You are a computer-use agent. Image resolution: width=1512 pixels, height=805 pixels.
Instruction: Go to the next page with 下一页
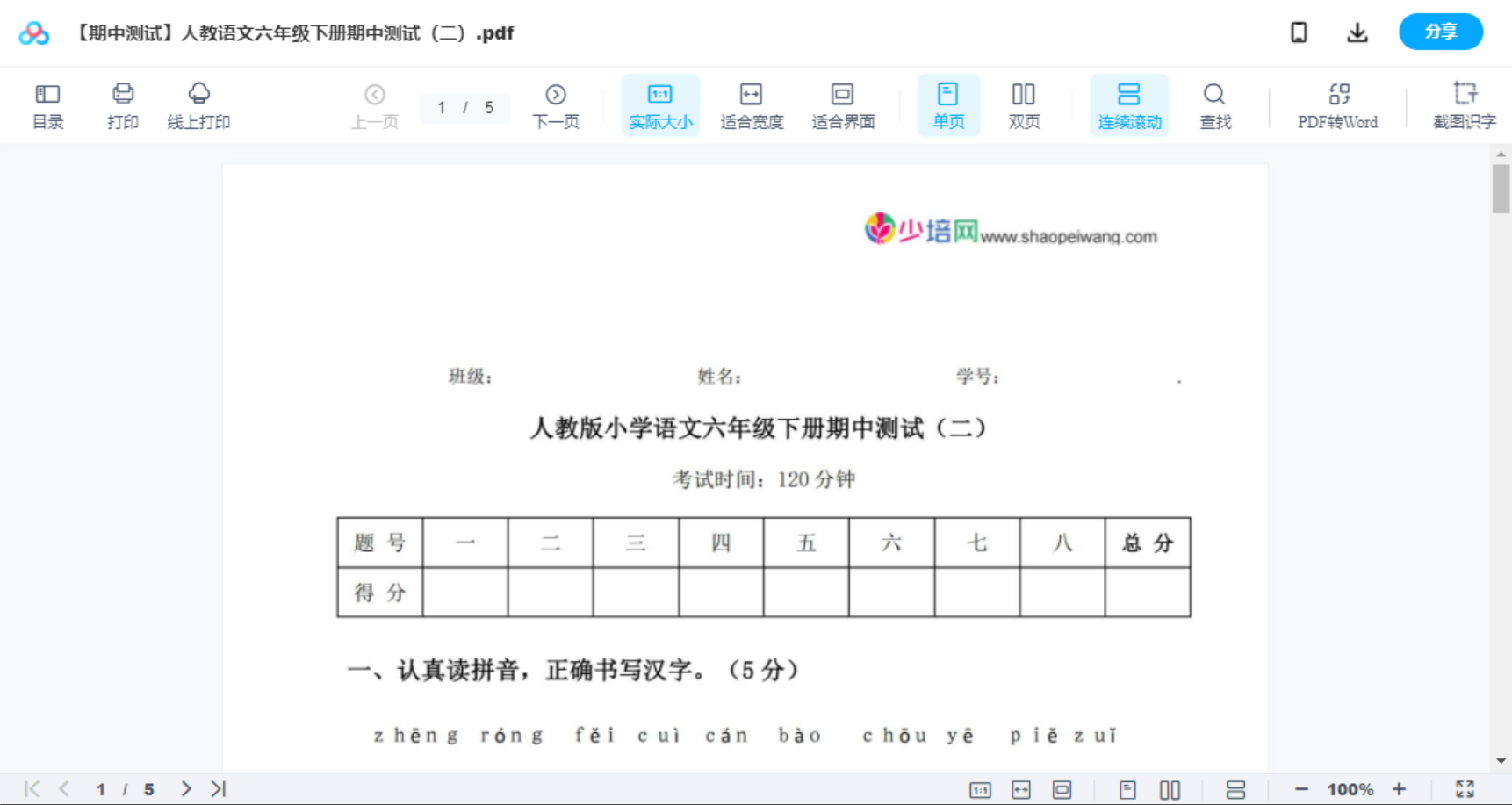coord(556,104)
